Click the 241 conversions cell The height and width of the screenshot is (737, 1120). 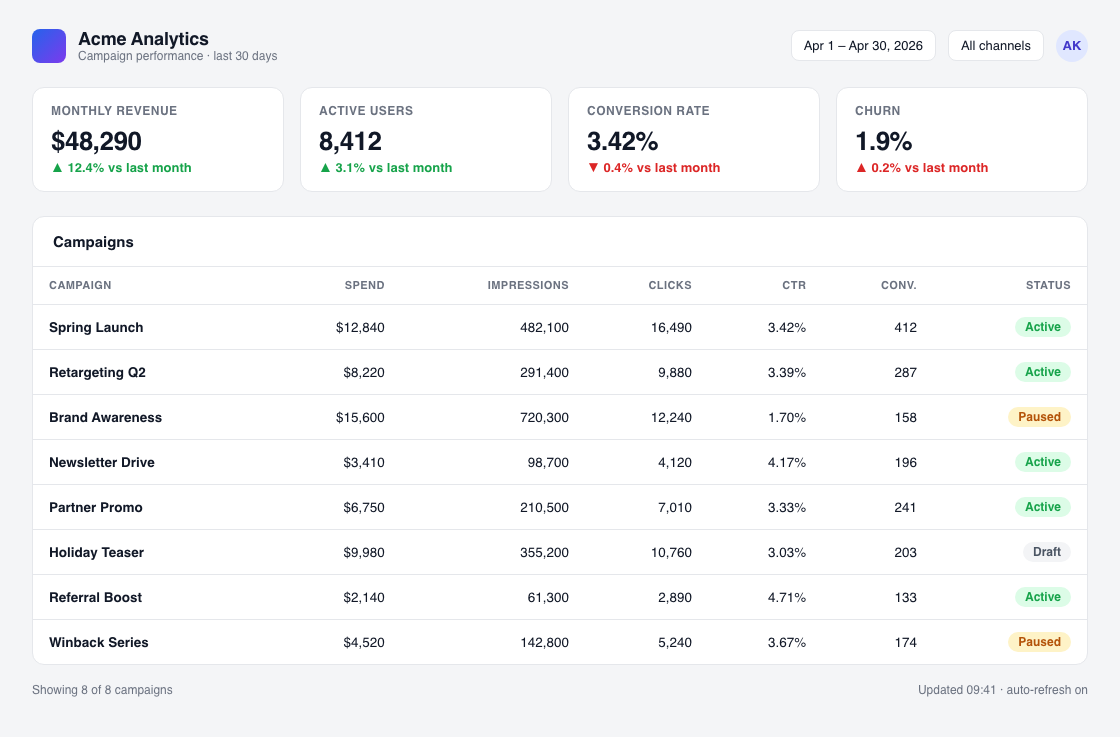pyautogui.click(x=905, y=508)
